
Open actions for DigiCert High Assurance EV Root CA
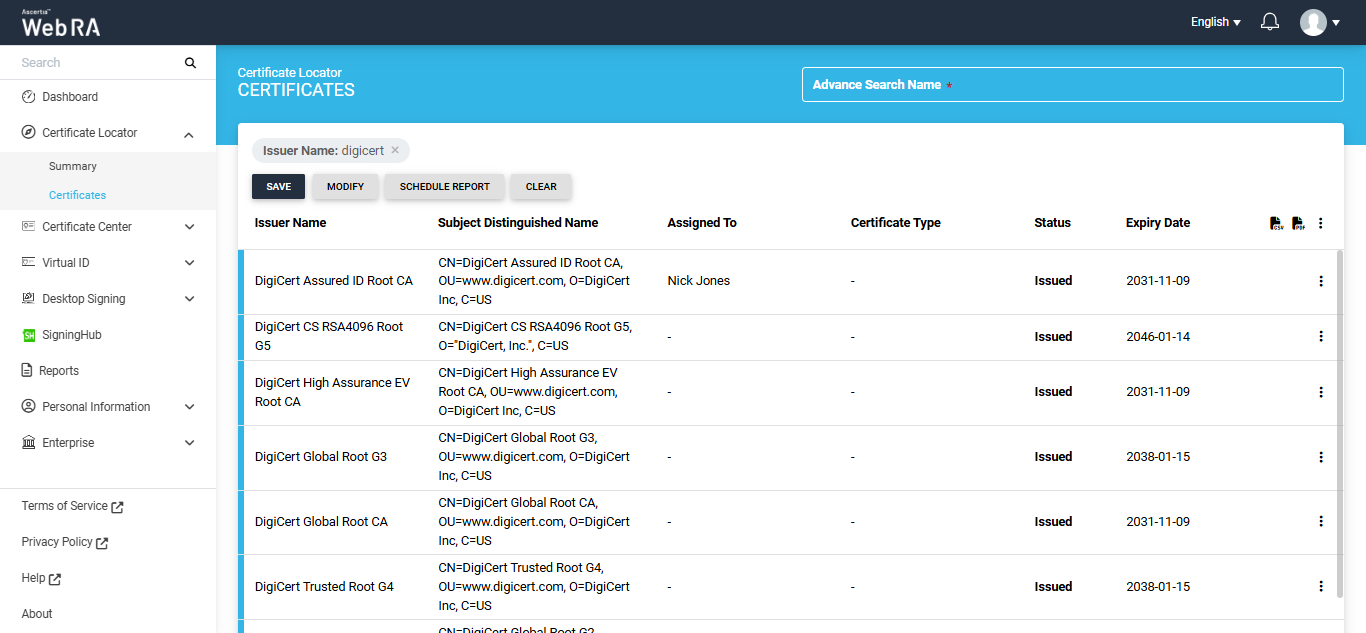[1320, 392]
